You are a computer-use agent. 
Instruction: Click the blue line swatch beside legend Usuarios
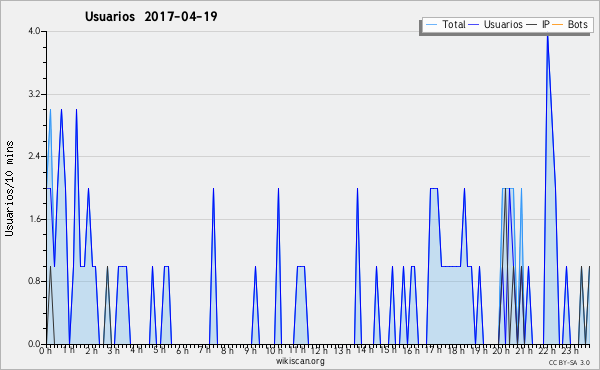(474, 25)
